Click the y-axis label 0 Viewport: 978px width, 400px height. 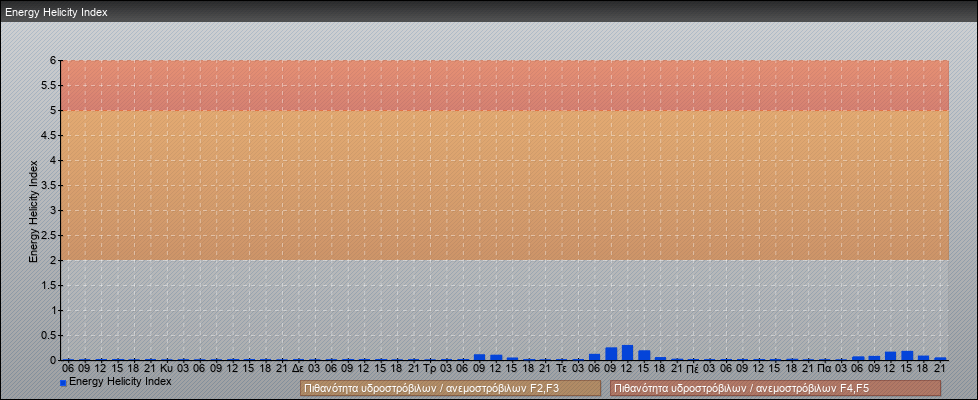pyautogui.click(x=54, y=360)
